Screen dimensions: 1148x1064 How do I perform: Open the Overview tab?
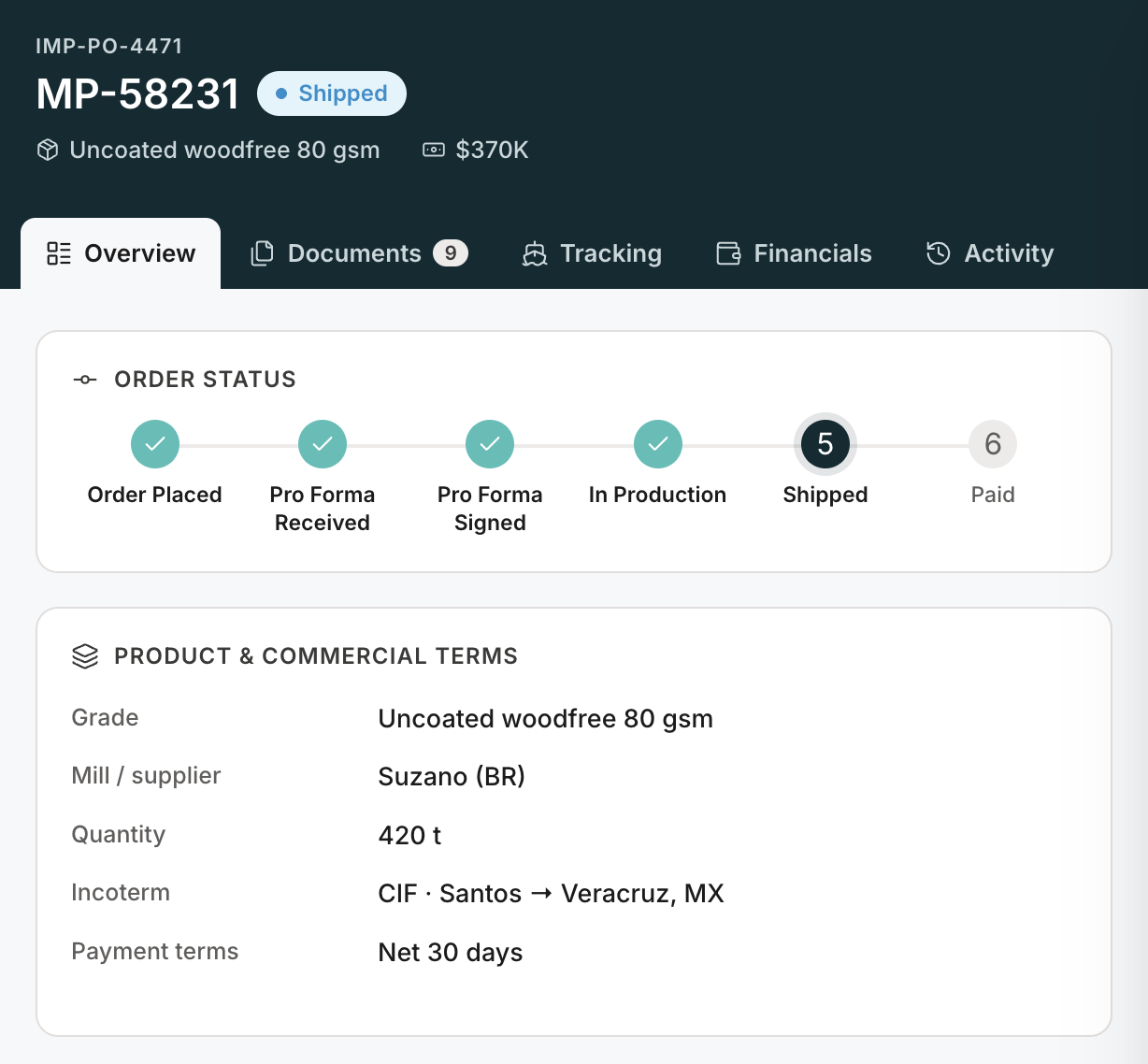pyautogui.click(x=121, y=253)
